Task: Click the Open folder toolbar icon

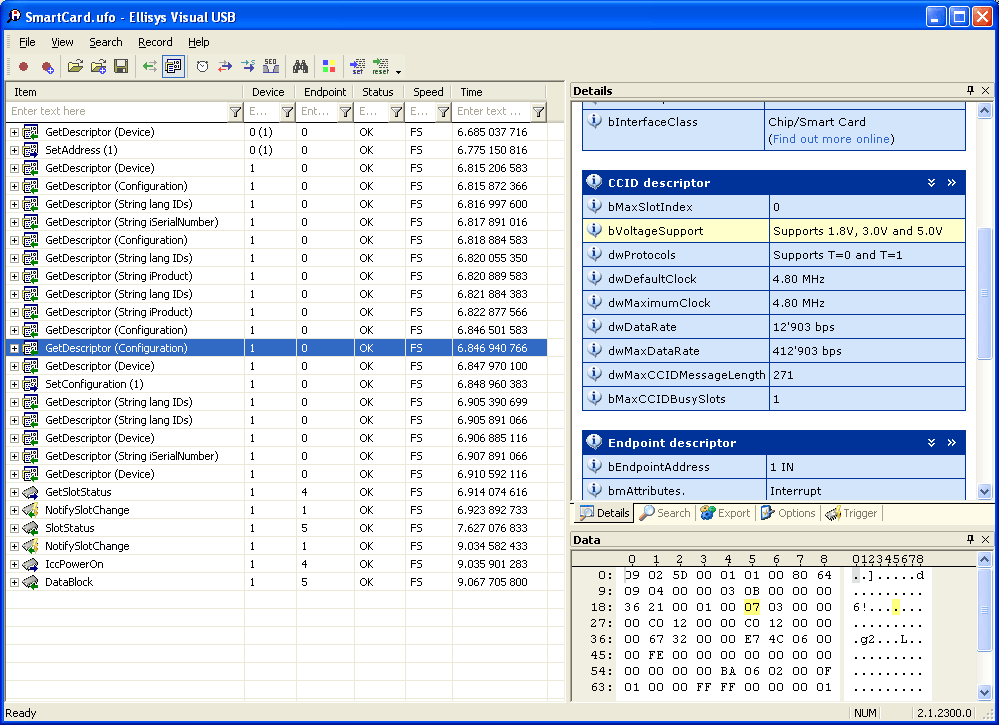Action: (x=75, y=67)
